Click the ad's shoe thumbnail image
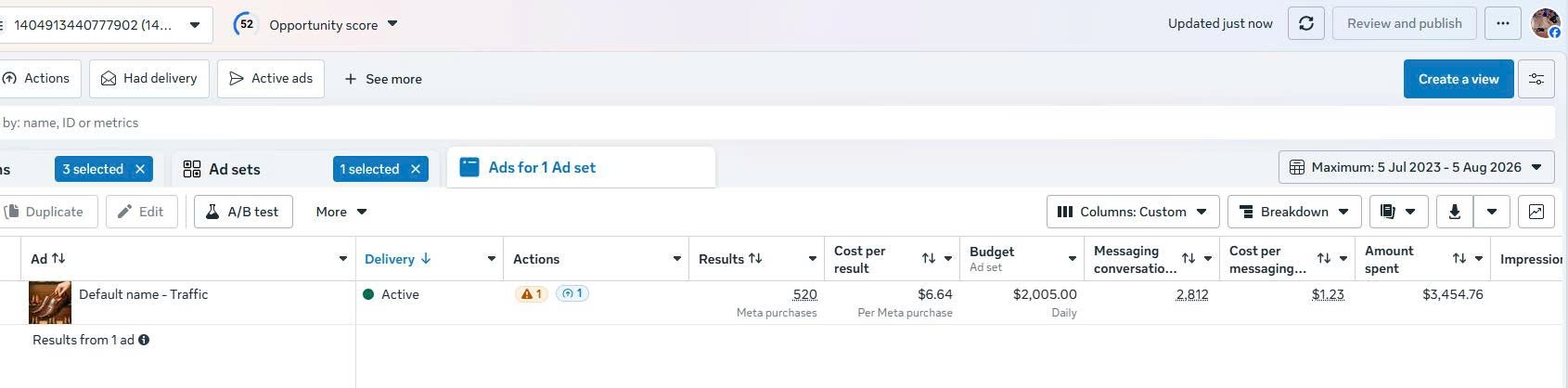The width and height of the screenshot is (1568, 388). pyautogui.click(x=50, y=302)
